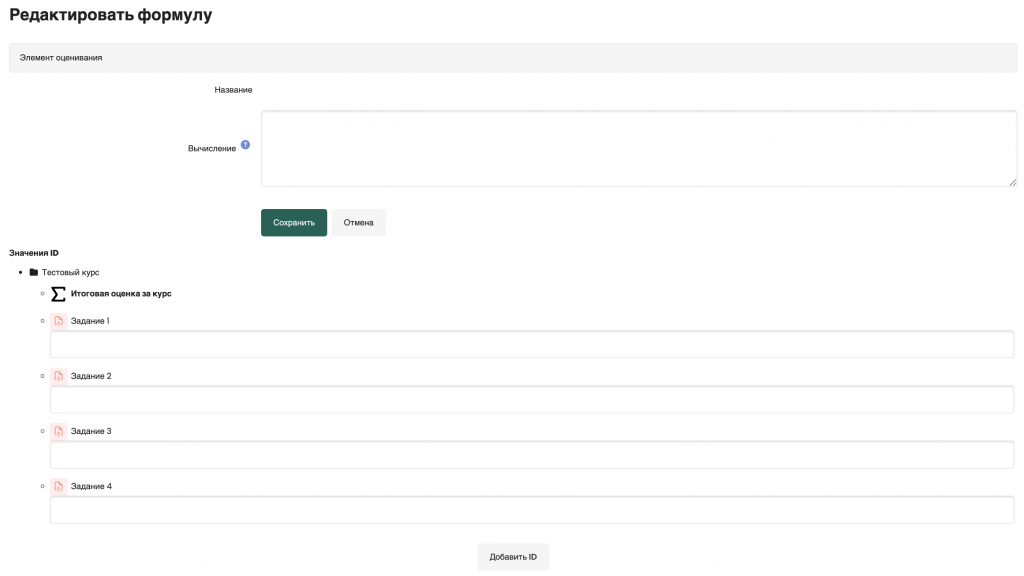Collapse the Элемент оценивания section header
Image resolution: width=1024 pixels, height=576 pixels.
(61, 58)
